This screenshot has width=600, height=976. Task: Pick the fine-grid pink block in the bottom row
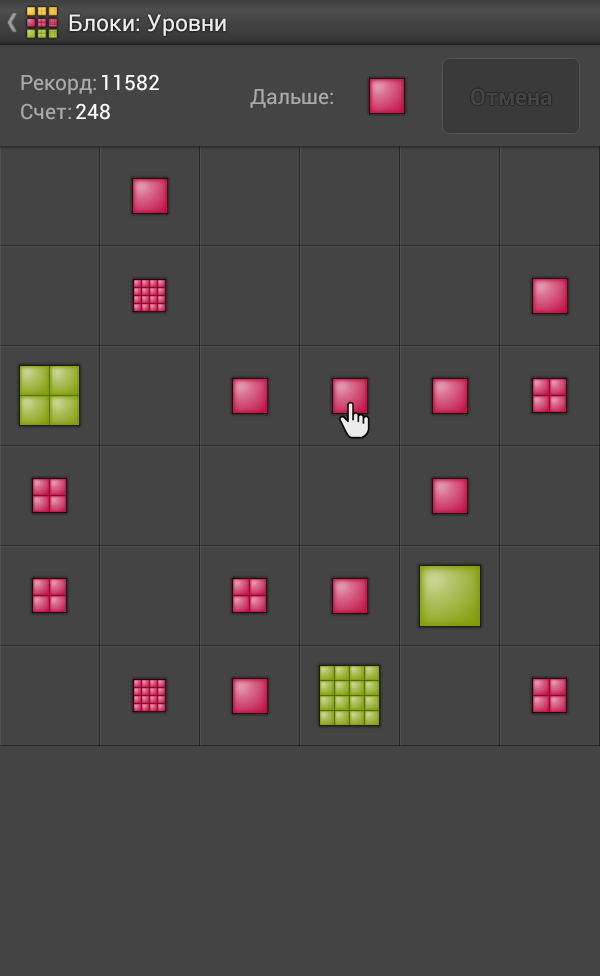pyautogui.click(x=150, y=695)
